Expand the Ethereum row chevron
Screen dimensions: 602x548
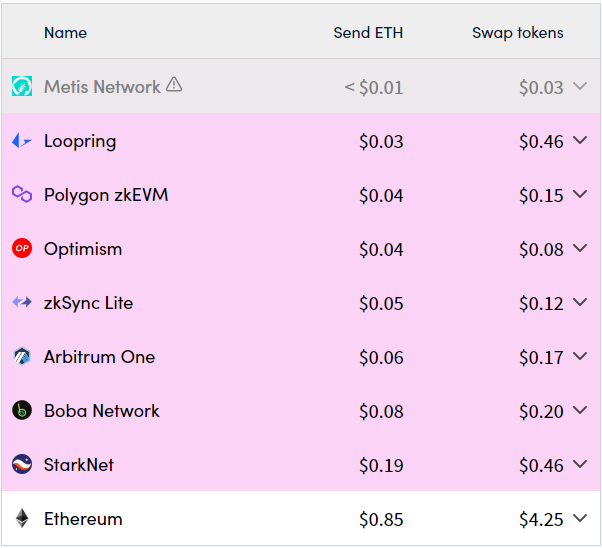tap(580, 518)
